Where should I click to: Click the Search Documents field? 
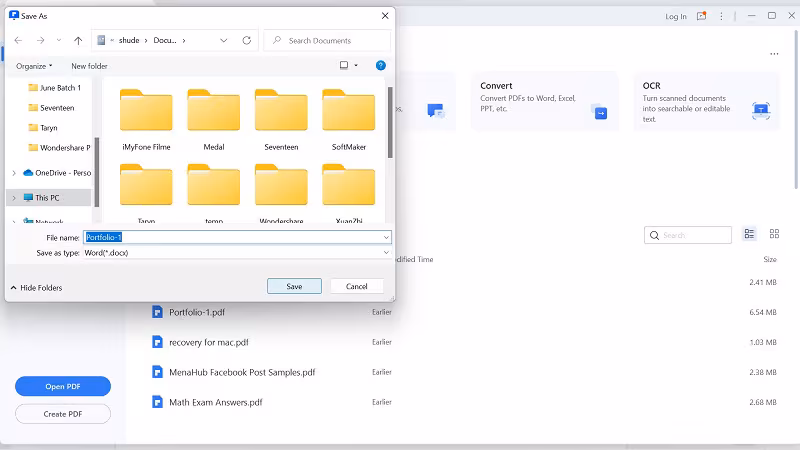pos(327,40)
